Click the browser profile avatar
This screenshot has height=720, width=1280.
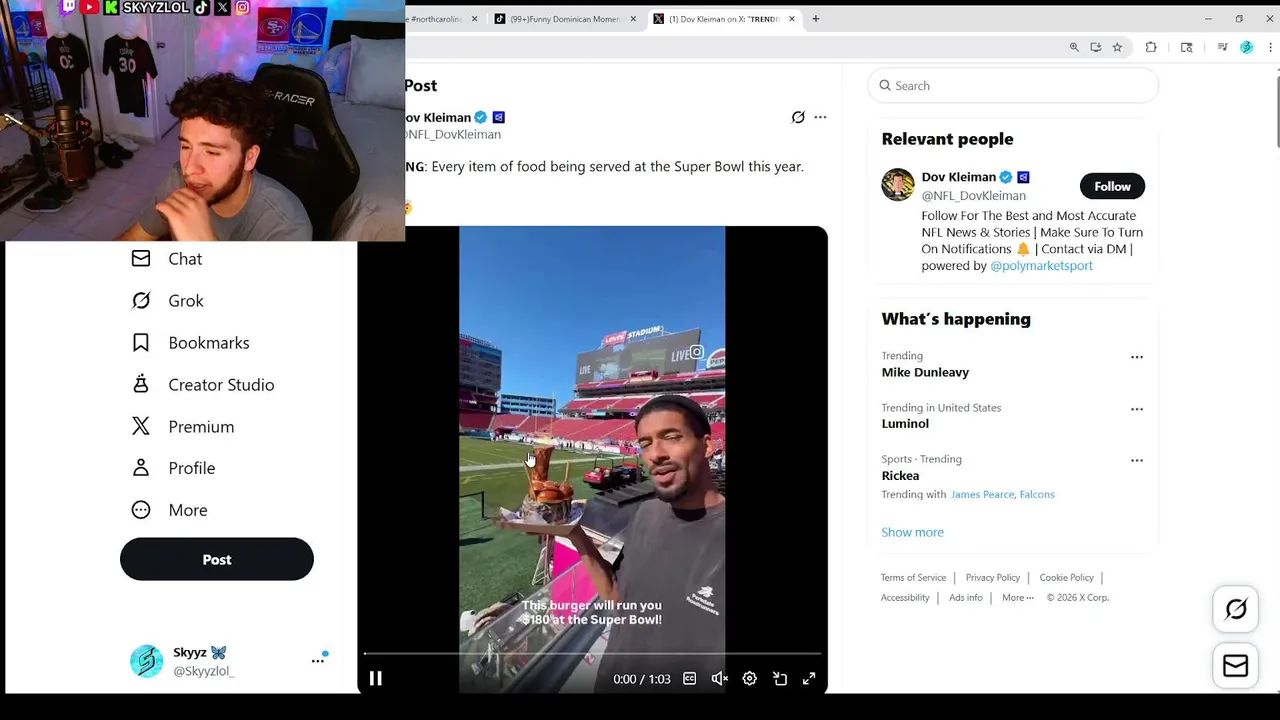pyautogui.click(x=1246, y=47)
